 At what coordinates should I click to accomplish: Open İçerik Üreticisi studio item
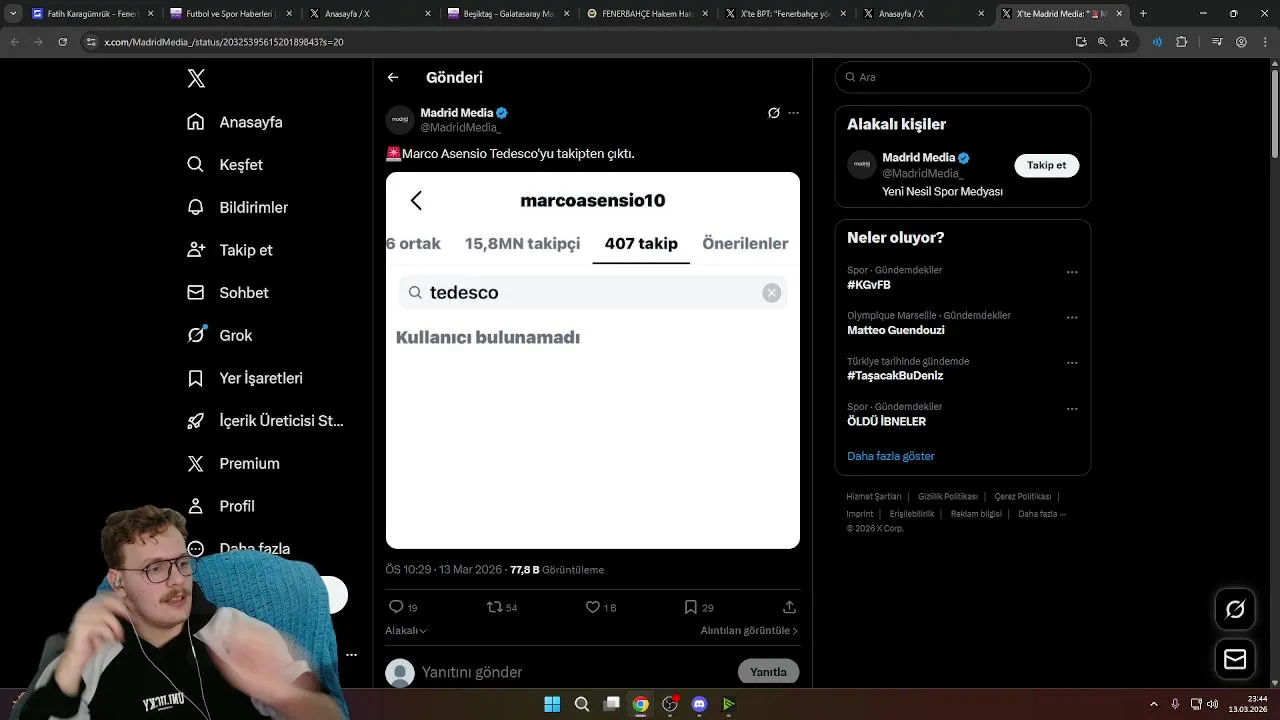(266, 421)
